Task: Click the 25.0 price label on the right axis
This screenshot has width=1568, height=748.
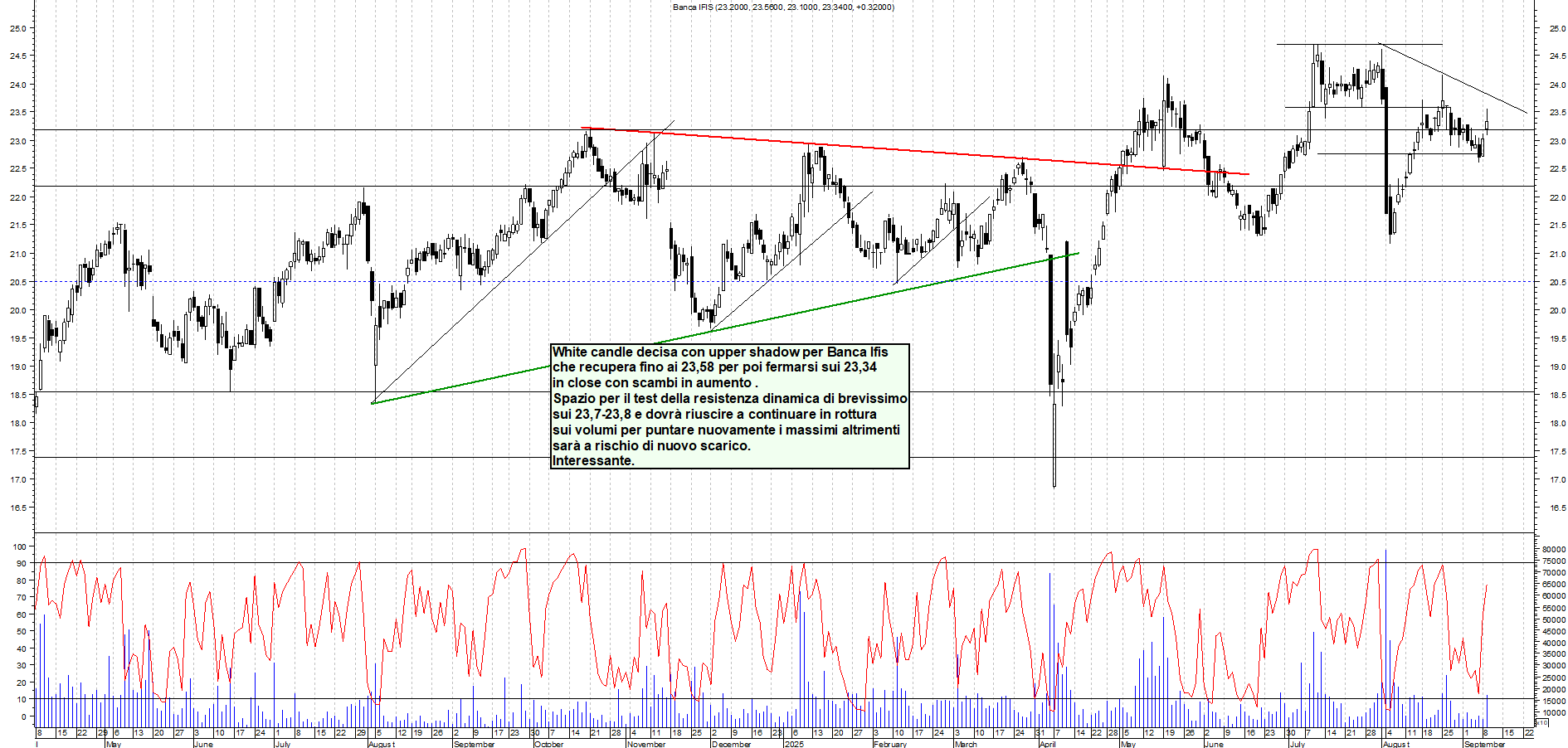Action: tap(1557, 28)
